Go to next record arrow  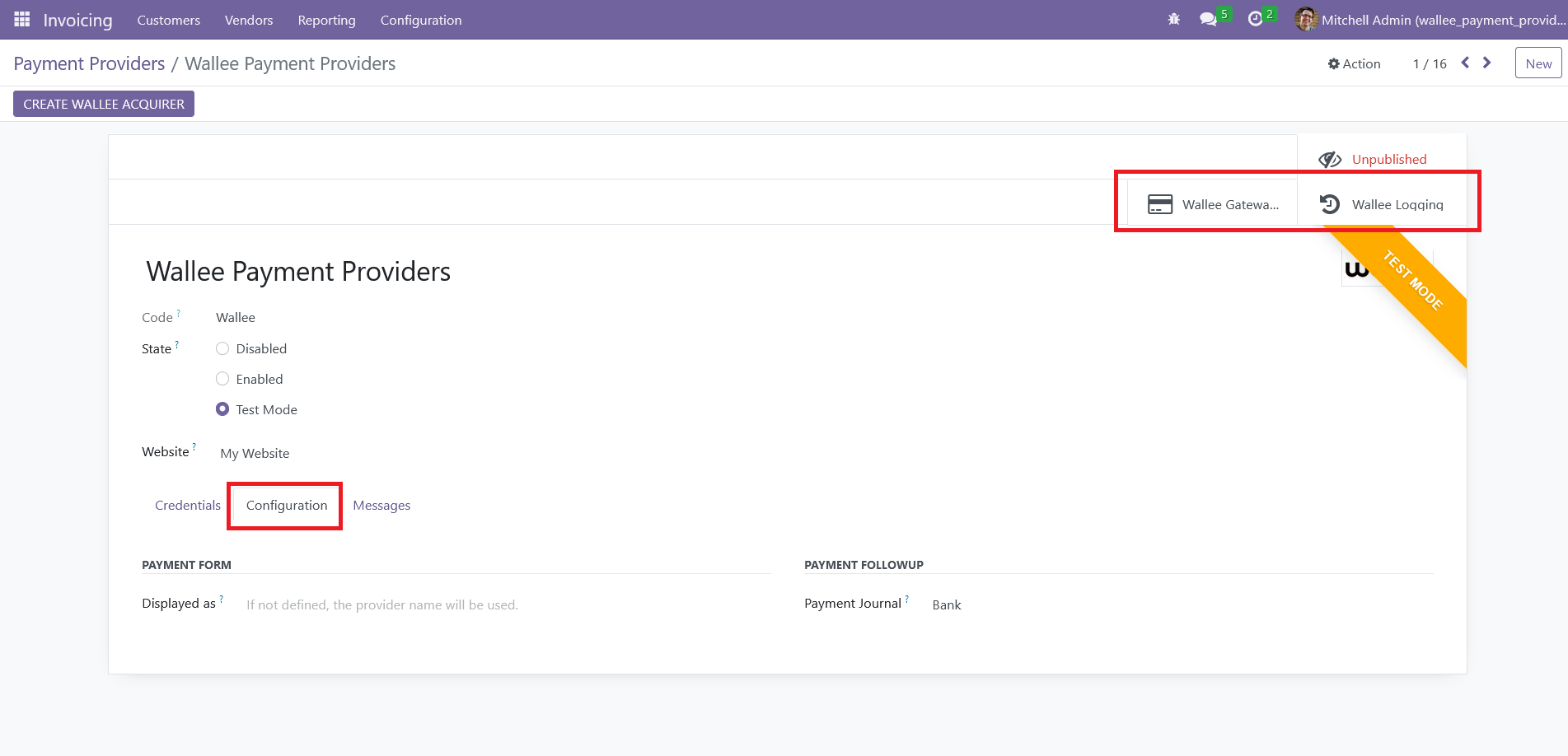coord(1487,63)
